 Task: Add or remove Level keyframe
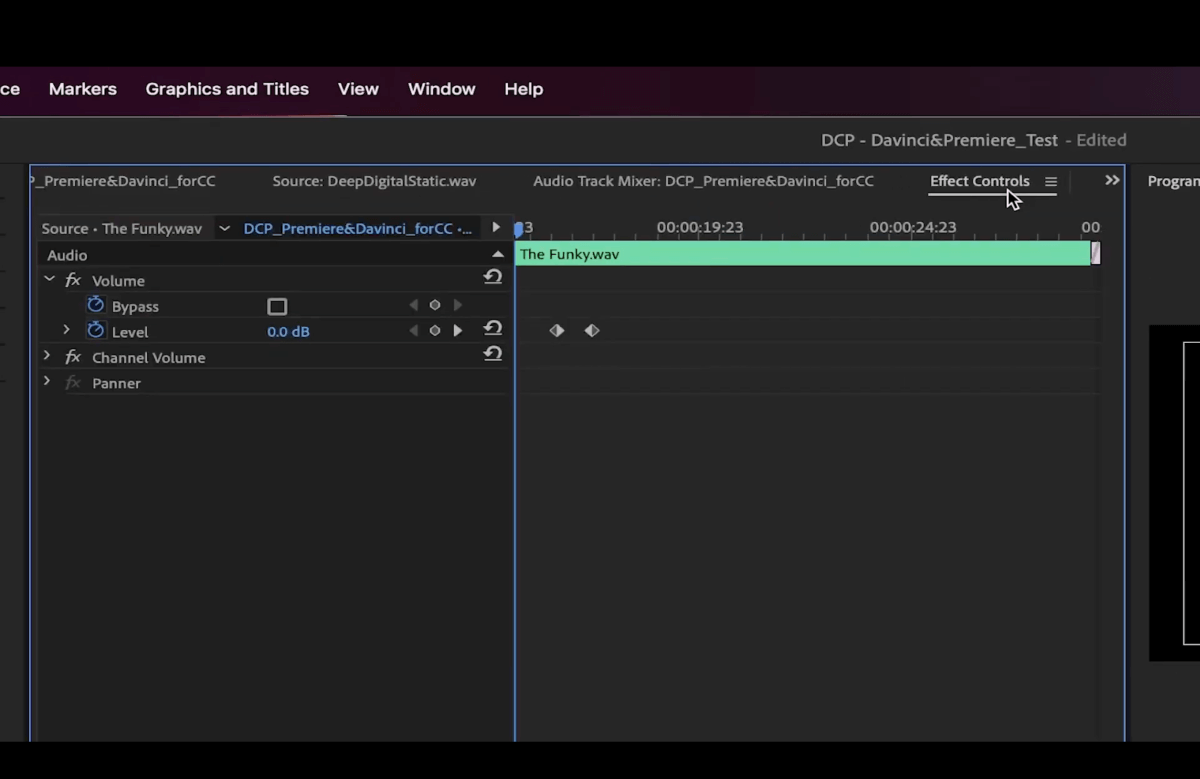435,330
